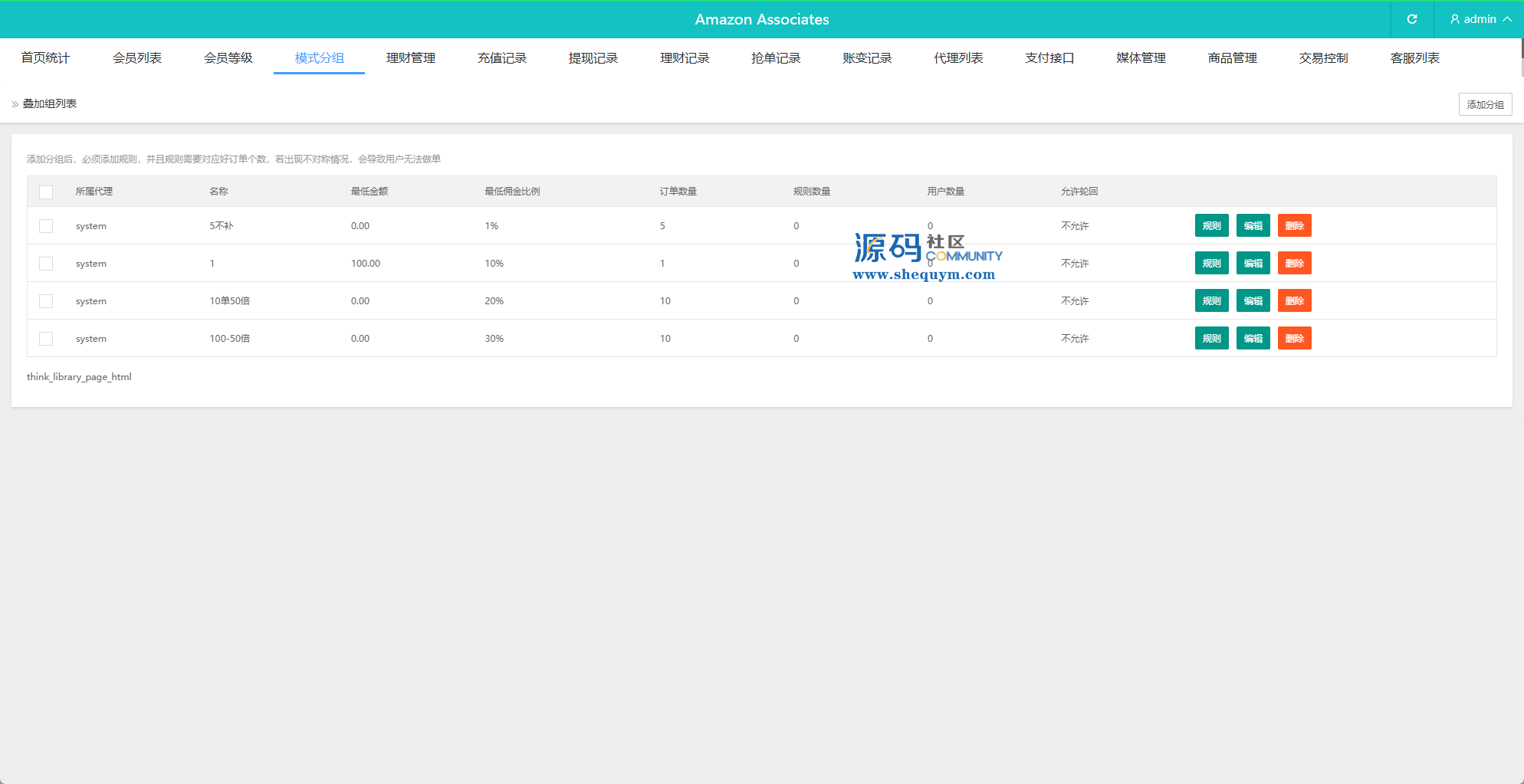
Task: Open the 交易控制 tab
Action: point(1323,58)
